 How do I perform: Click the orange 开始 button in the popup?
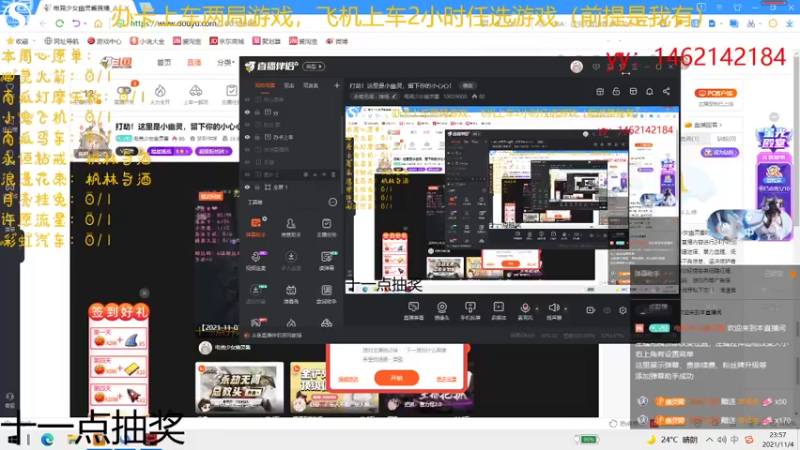396,378
